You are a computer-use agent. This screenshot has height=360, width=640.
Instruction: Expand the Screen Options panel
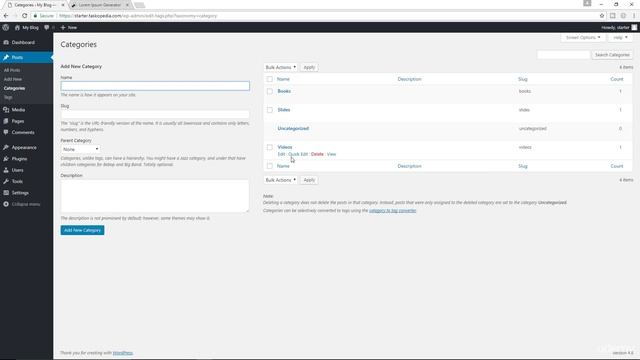click(583, 38)
